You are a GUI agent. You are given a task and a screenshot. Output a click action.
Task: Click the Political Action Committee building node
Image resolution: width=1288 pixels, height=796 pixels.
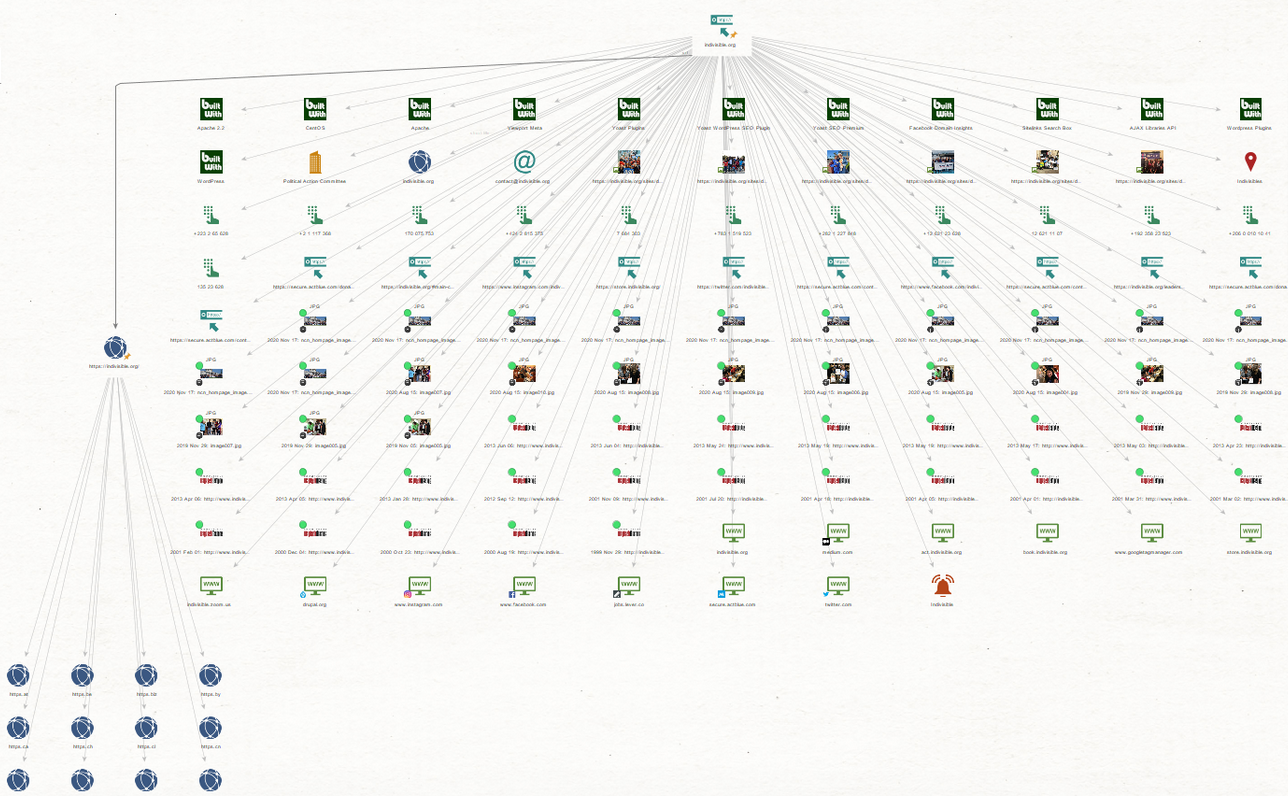click(x=316, y=162)
